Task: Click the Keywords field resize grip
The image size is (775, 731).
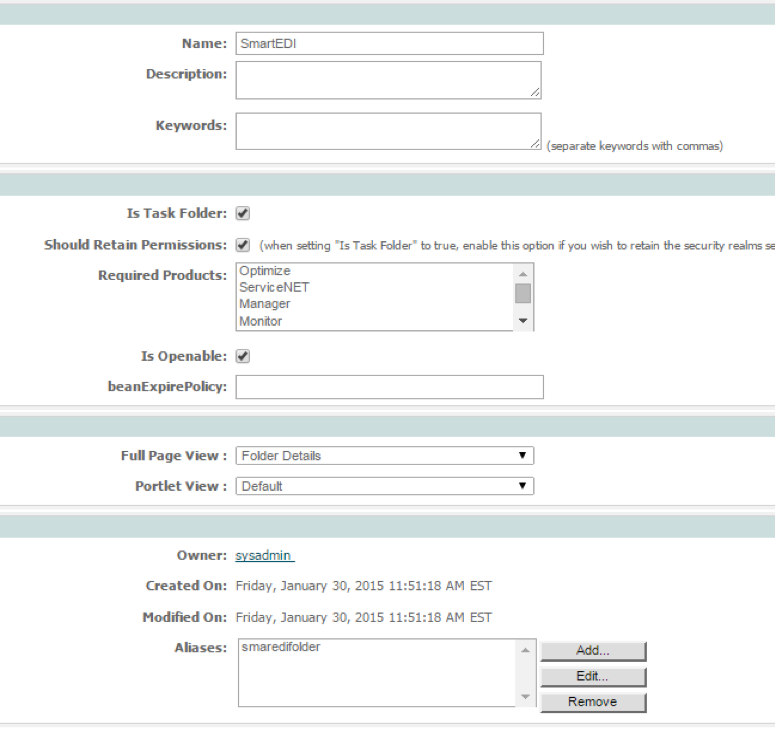Action: coord(535,143)
